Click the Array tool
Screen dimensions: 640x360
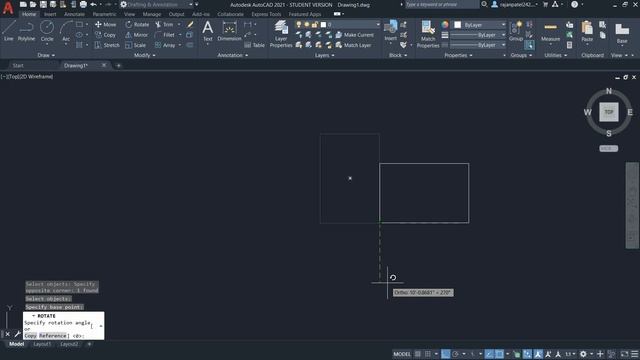point(165,45)
